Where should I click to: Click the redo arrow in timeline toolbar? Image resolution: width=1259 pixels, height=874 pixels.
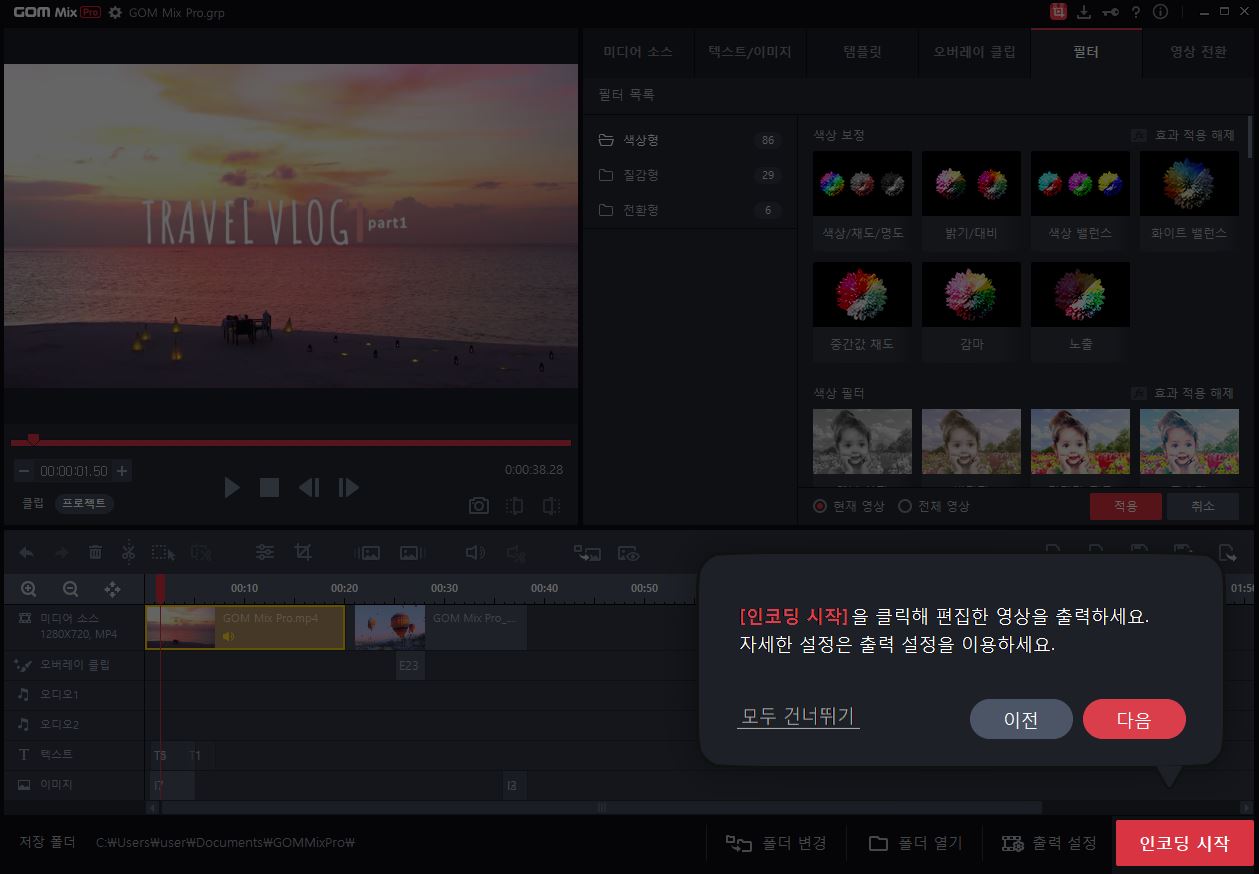point(61,552)
